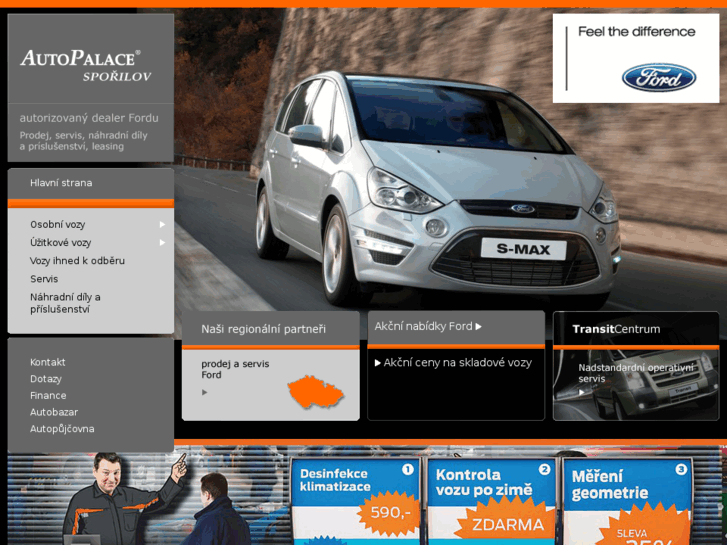Go to the Autobazar link
This screenshot has width=727, height=545.
pyautogui.click(x=54, y=412)
